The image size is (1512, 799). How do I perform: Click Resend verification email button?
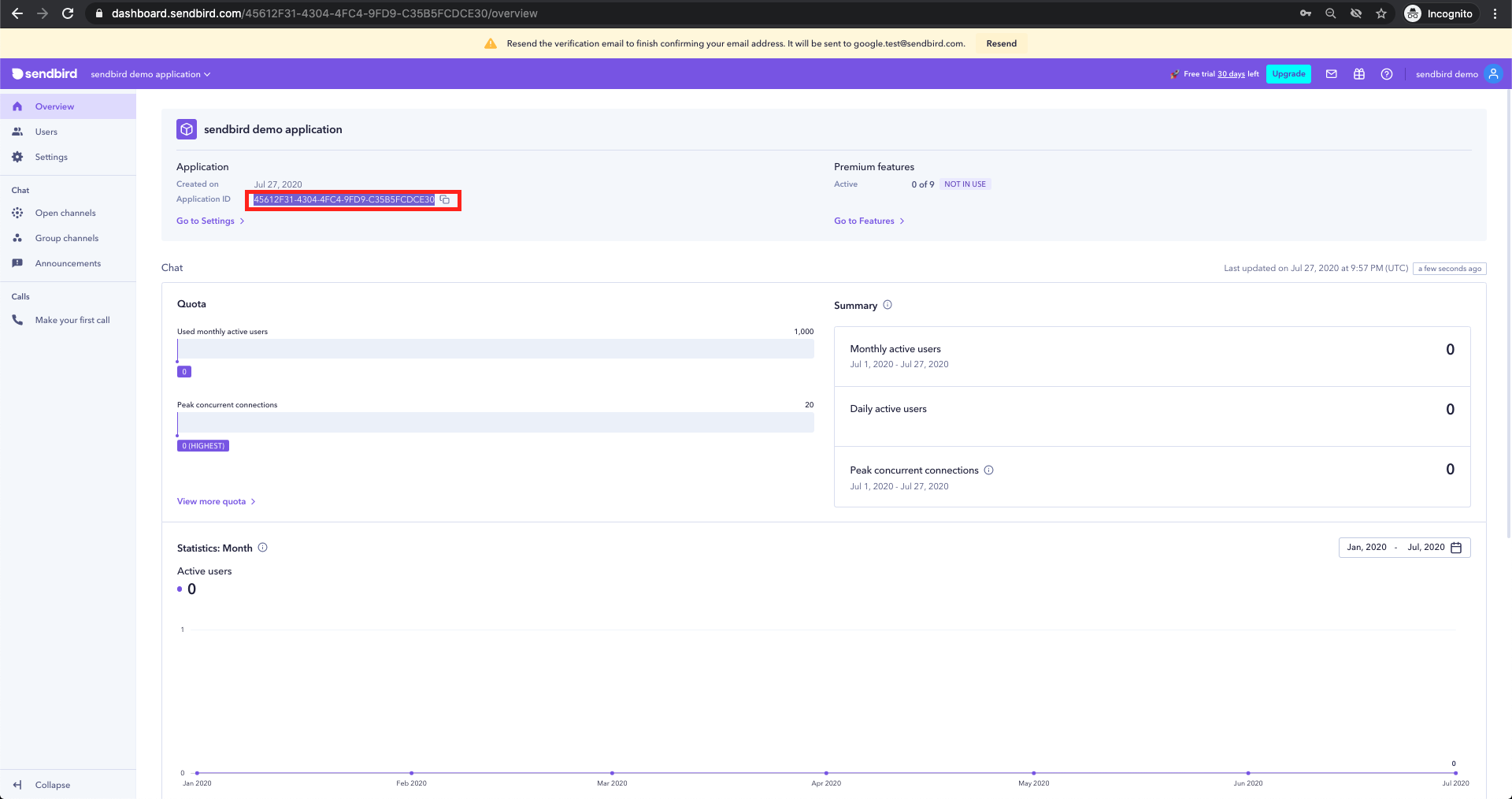click(1001, 43)
